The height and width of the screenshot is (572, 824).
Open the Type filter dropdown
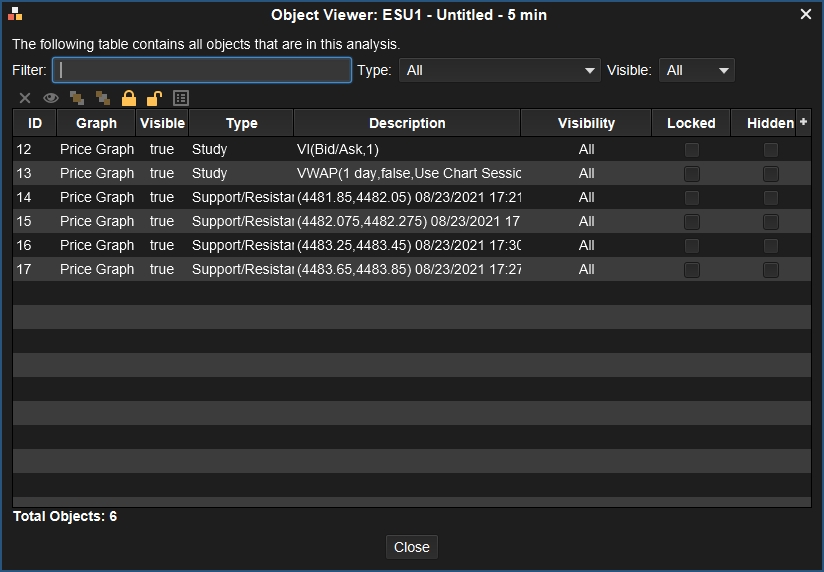click(499, 70)
